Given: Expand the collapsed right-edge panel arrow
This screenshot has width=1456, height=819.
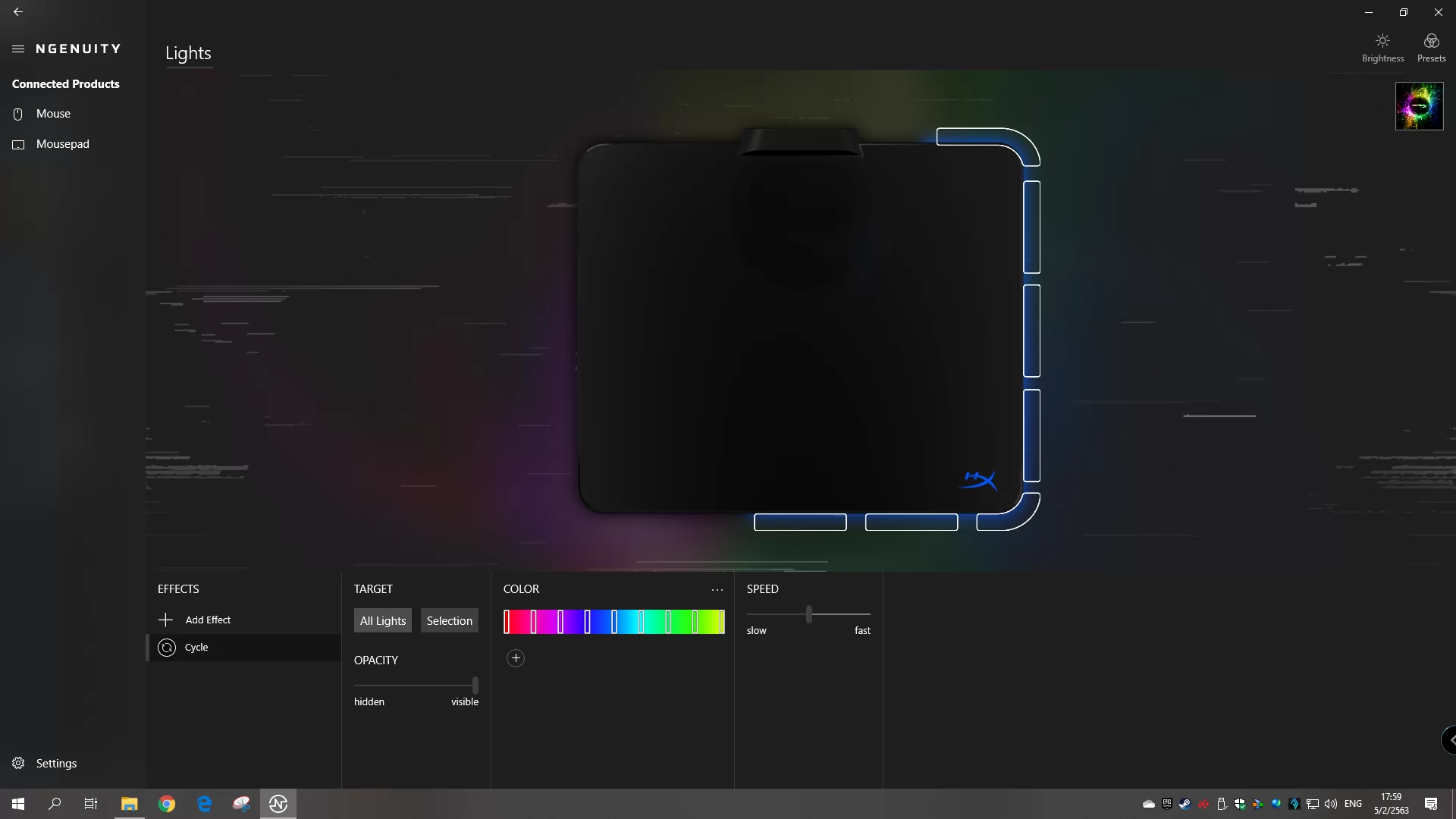Looking at the screenshot, I should tap(1450, 739).
